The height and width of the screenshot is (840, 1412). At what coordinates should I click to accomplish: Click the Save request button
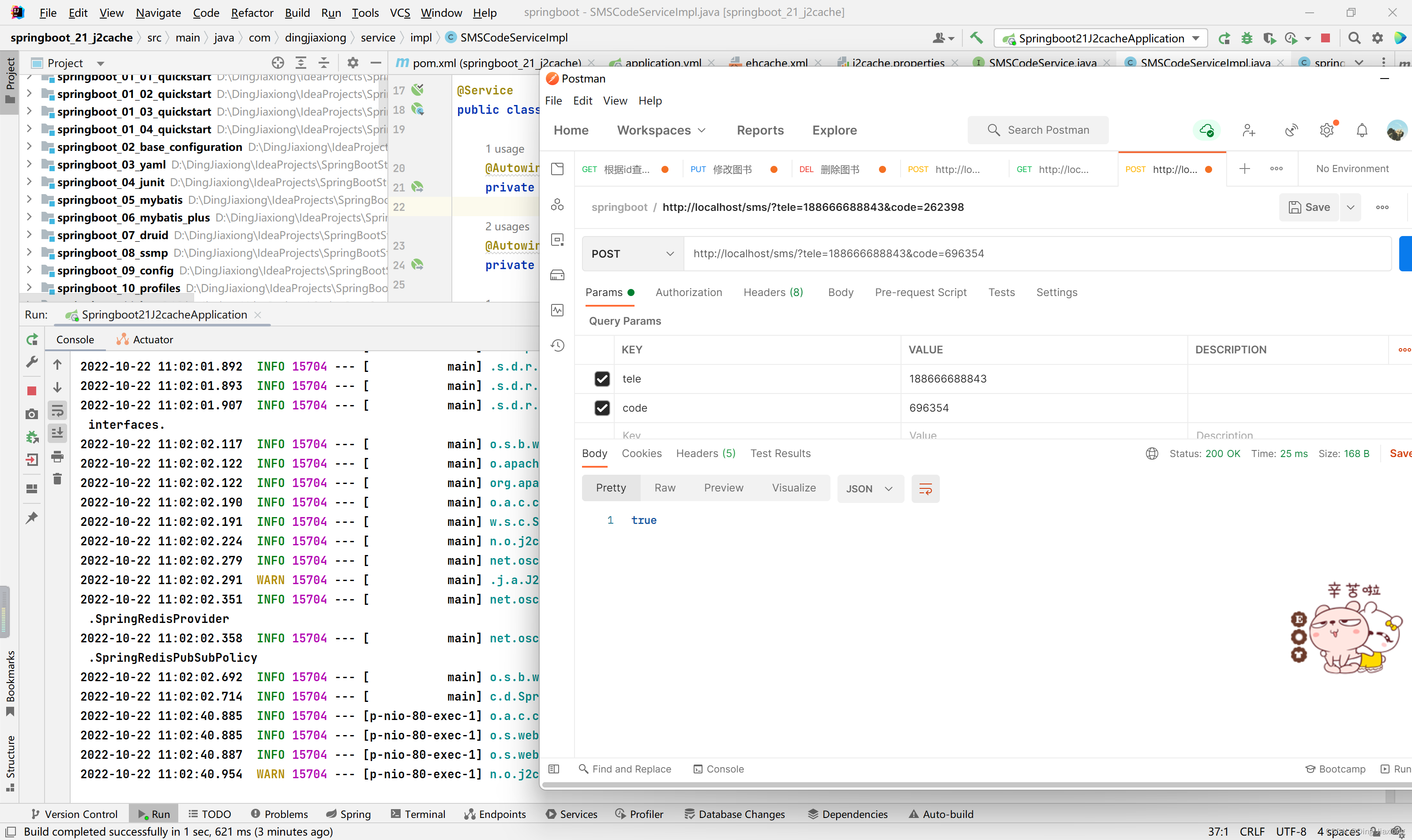[1309, 207]
